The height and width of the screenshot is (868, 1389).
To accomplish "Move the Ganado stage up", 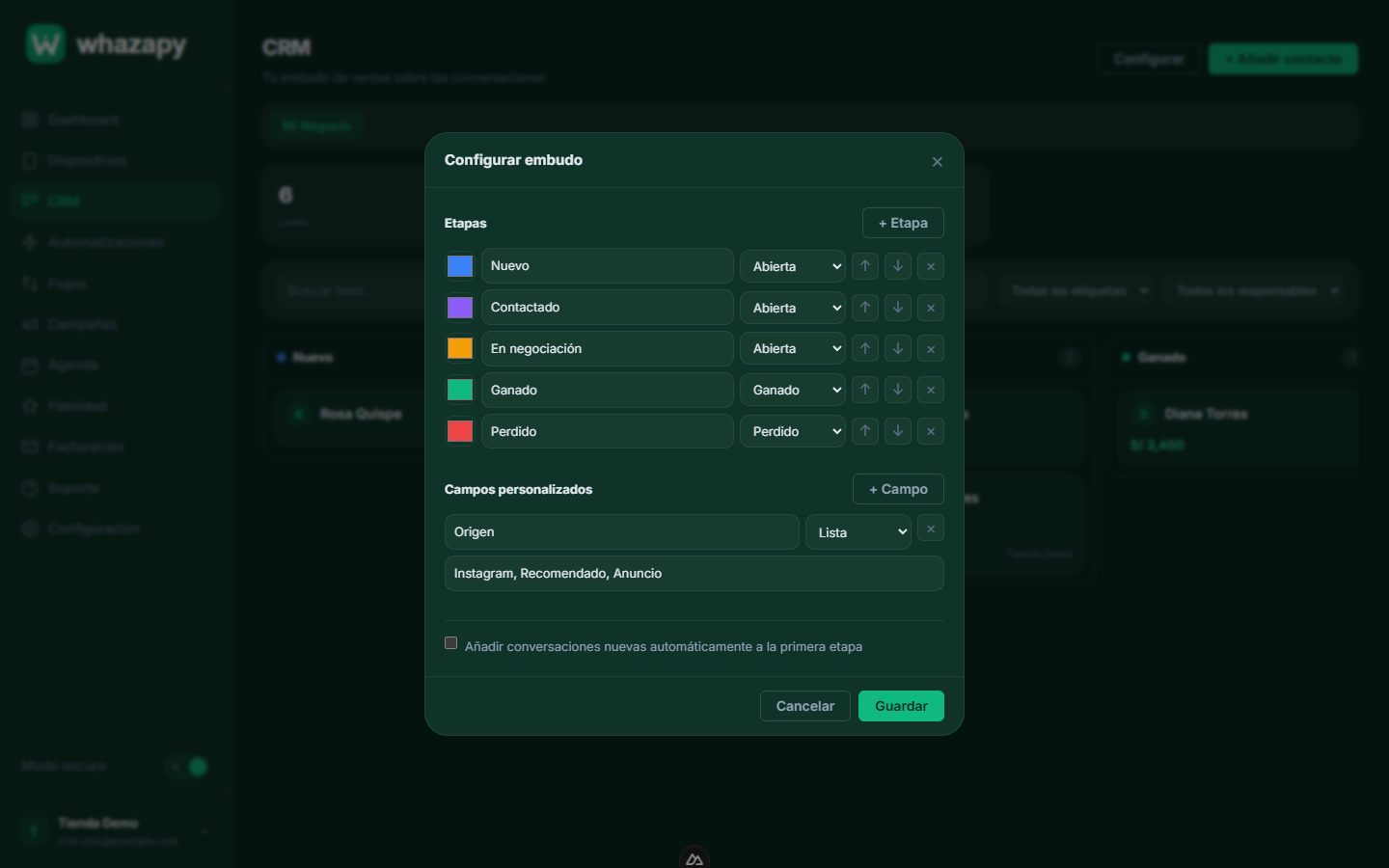I will click(865, 390).
